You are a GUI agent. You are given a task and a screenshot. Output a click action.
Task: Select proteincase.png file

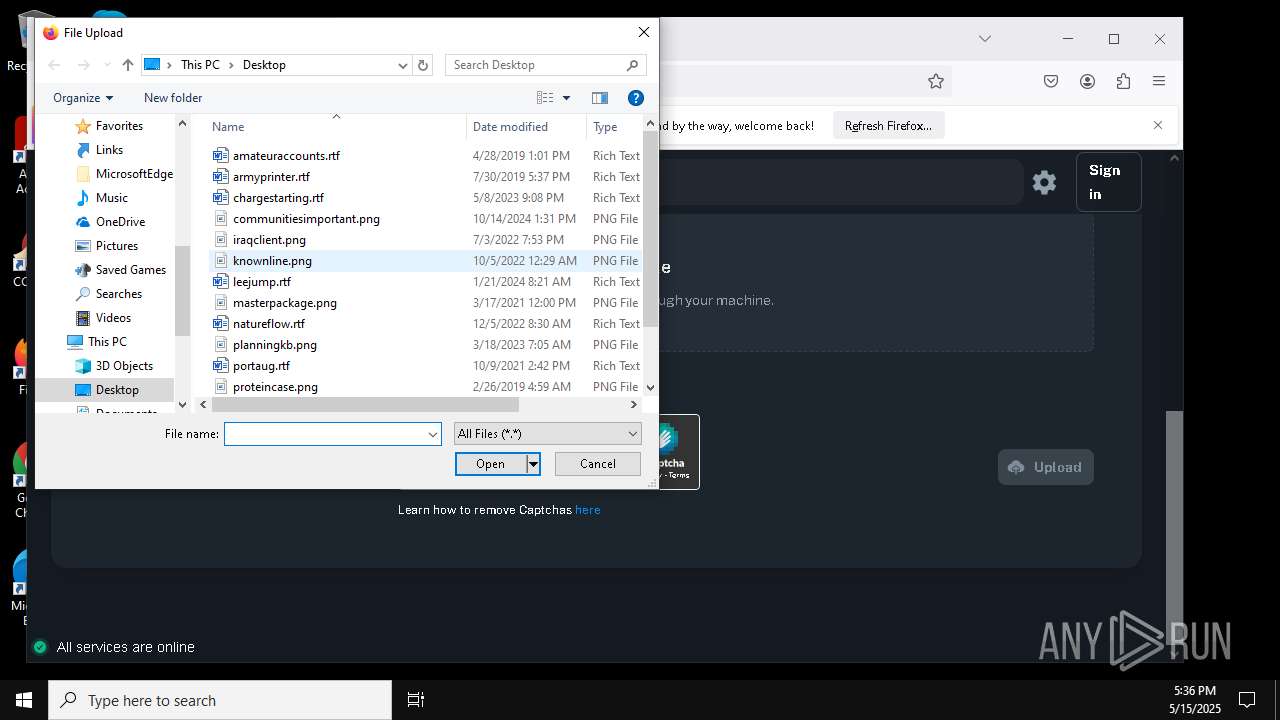pyautogui.click(x=275, y=387)
